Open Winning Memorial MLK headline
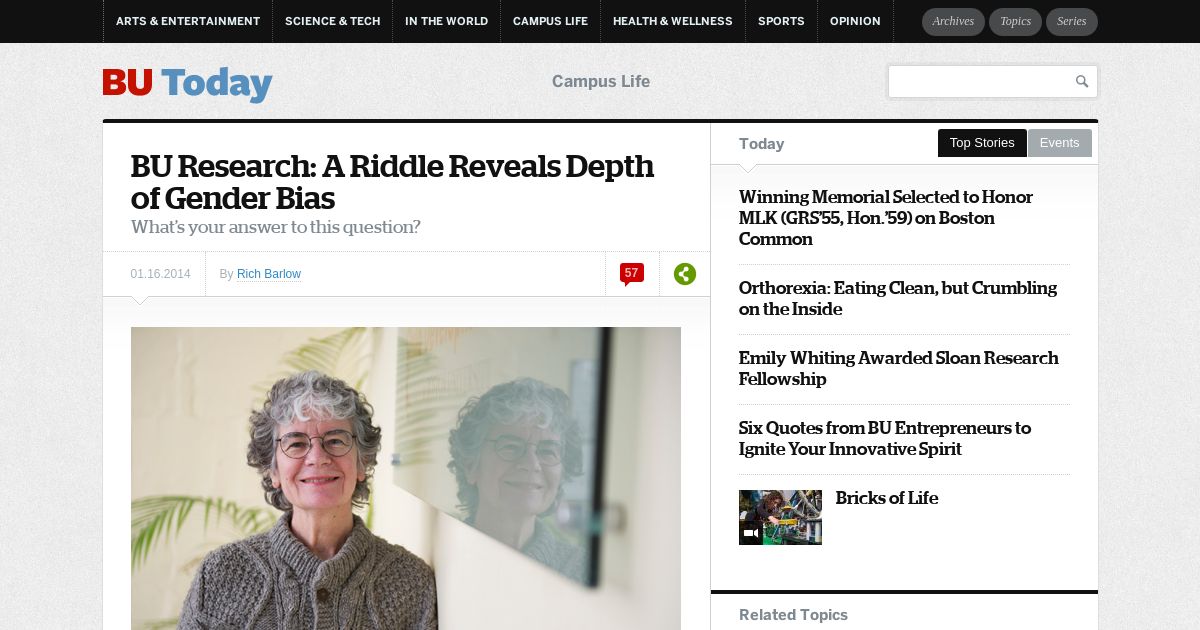1200x630 pixels. tap(886, 218)
